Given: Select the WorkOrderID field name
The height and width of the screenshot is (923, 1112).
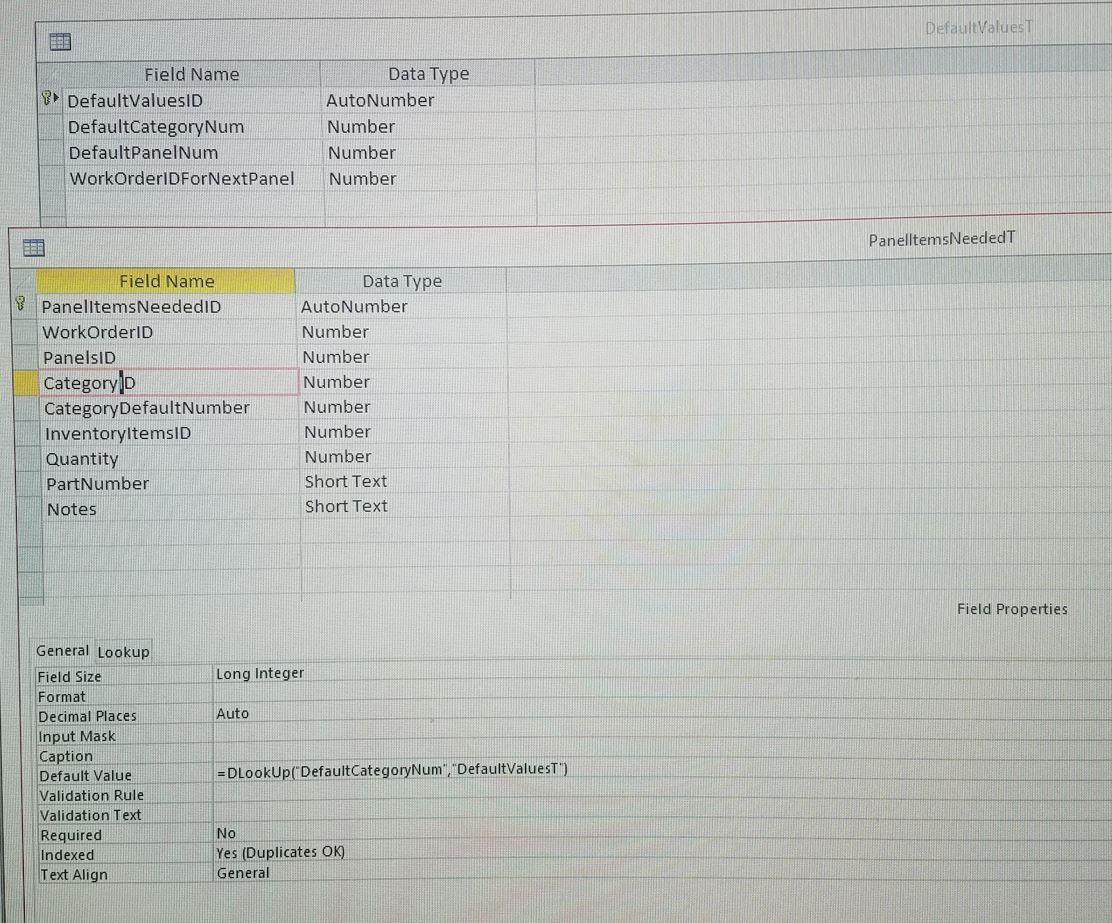Looking at the screenshot, I should [x=98, y=332].
